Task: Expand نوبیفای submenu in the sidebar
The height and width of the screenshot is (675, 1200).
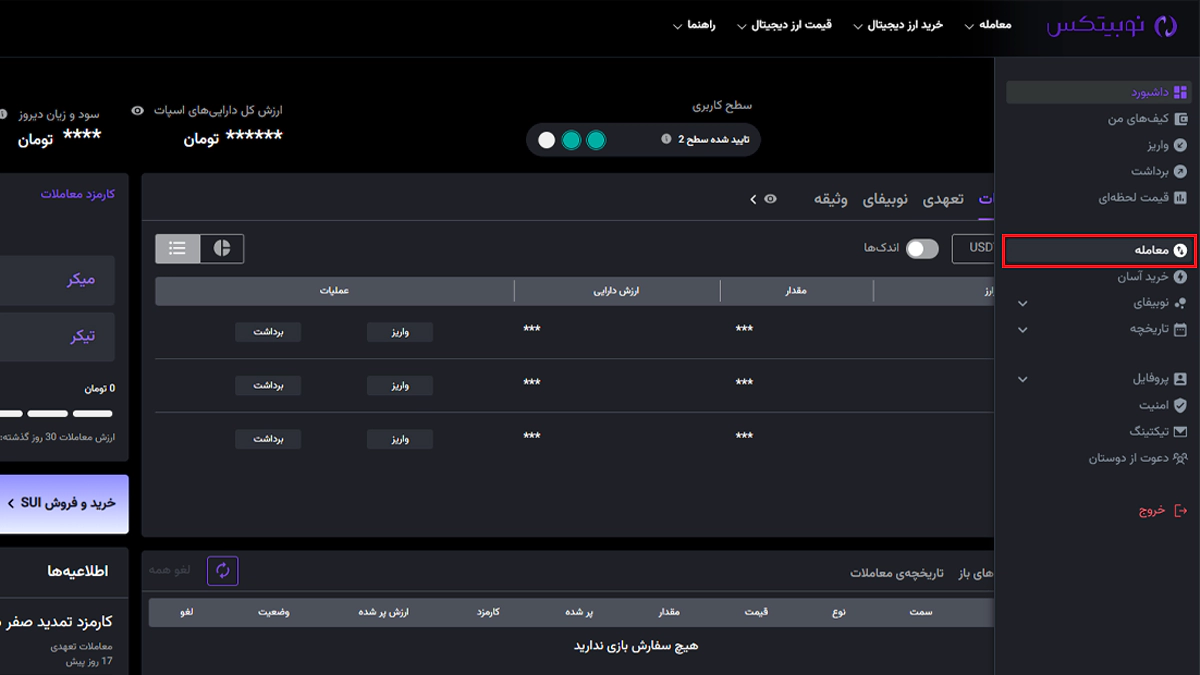Action: click(x=1022, y=303)
